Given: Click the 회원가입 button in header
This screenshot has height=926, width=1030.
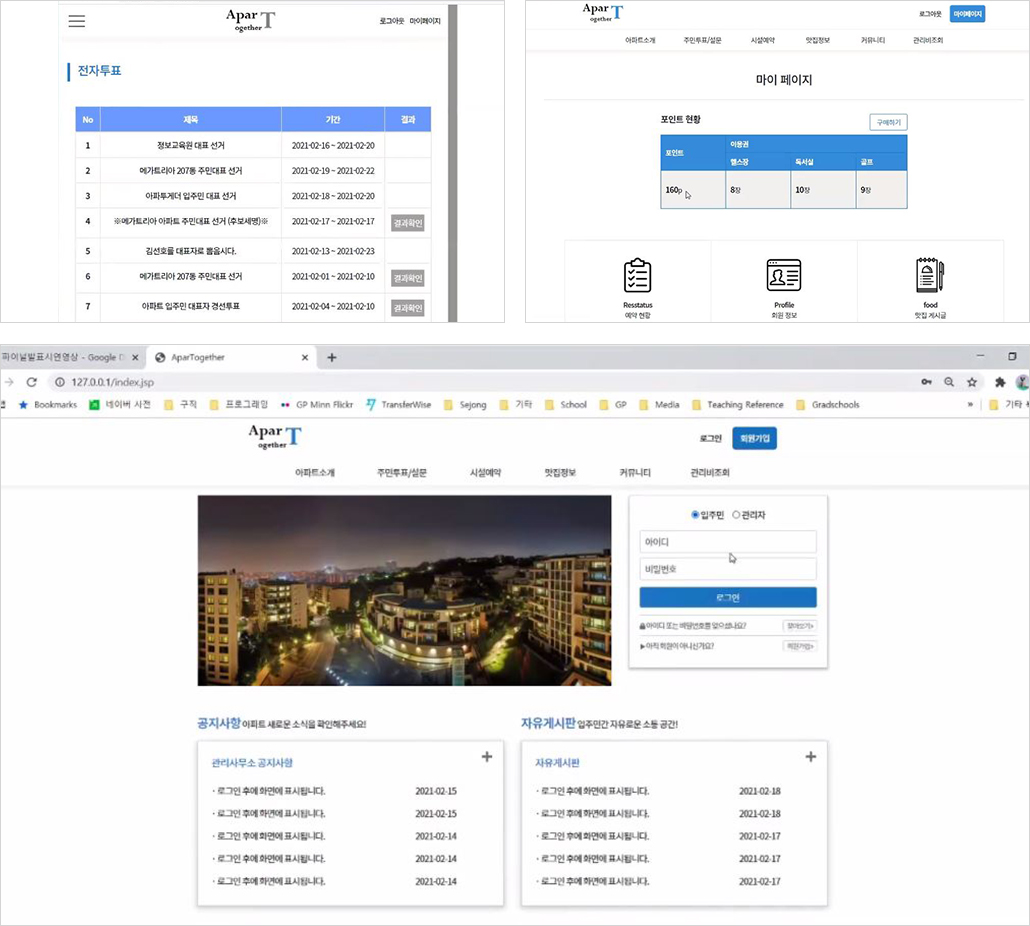Looking at the screenshot, I should pos(754,438).
